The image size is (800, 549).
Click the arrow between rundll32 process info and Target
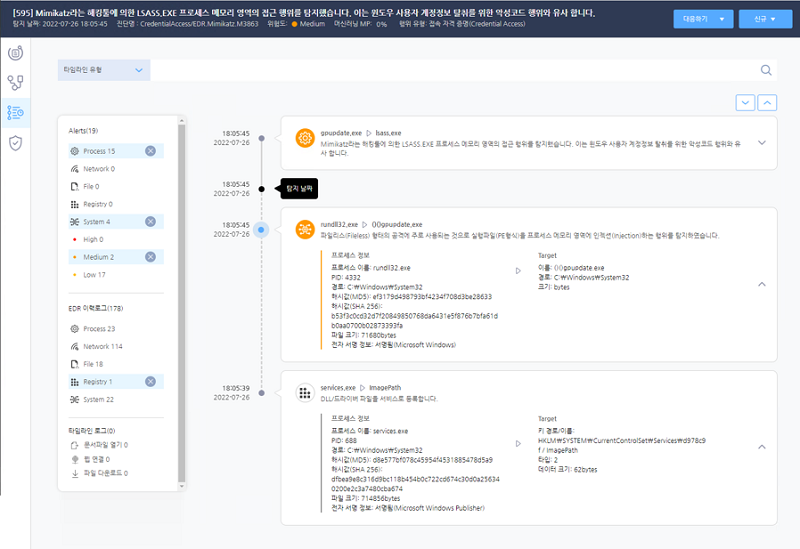click(x=518, y=271)
